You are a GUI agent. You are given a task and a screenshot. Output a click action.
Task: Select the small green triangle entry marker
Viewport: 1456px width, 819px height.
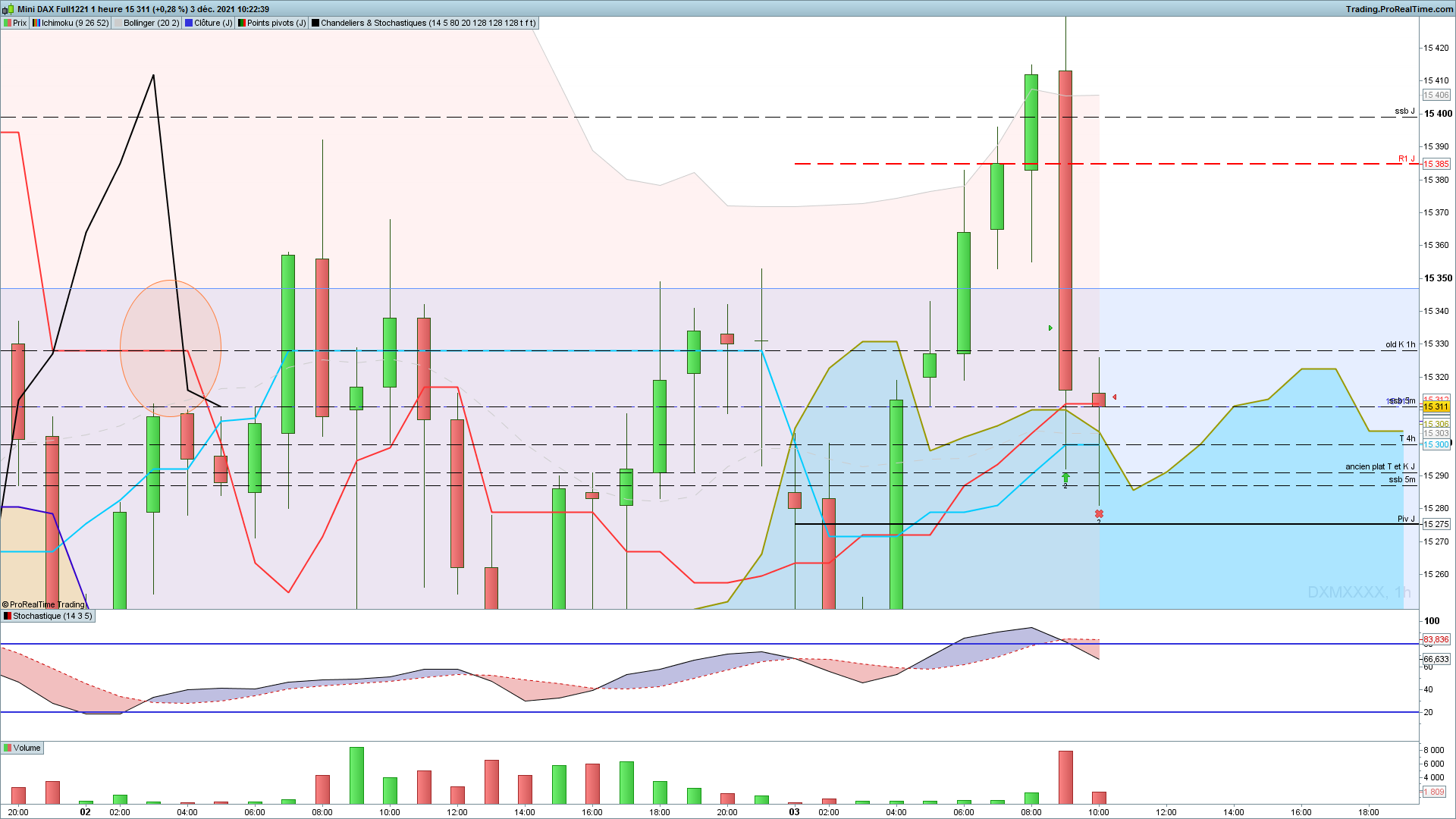pos(1050,328)
